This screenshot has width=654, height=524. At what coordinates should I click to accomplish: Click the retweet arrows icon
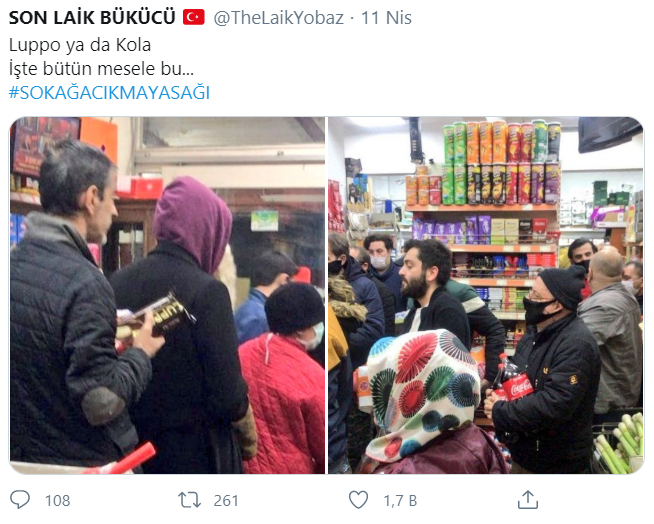[x=189, y=500]
